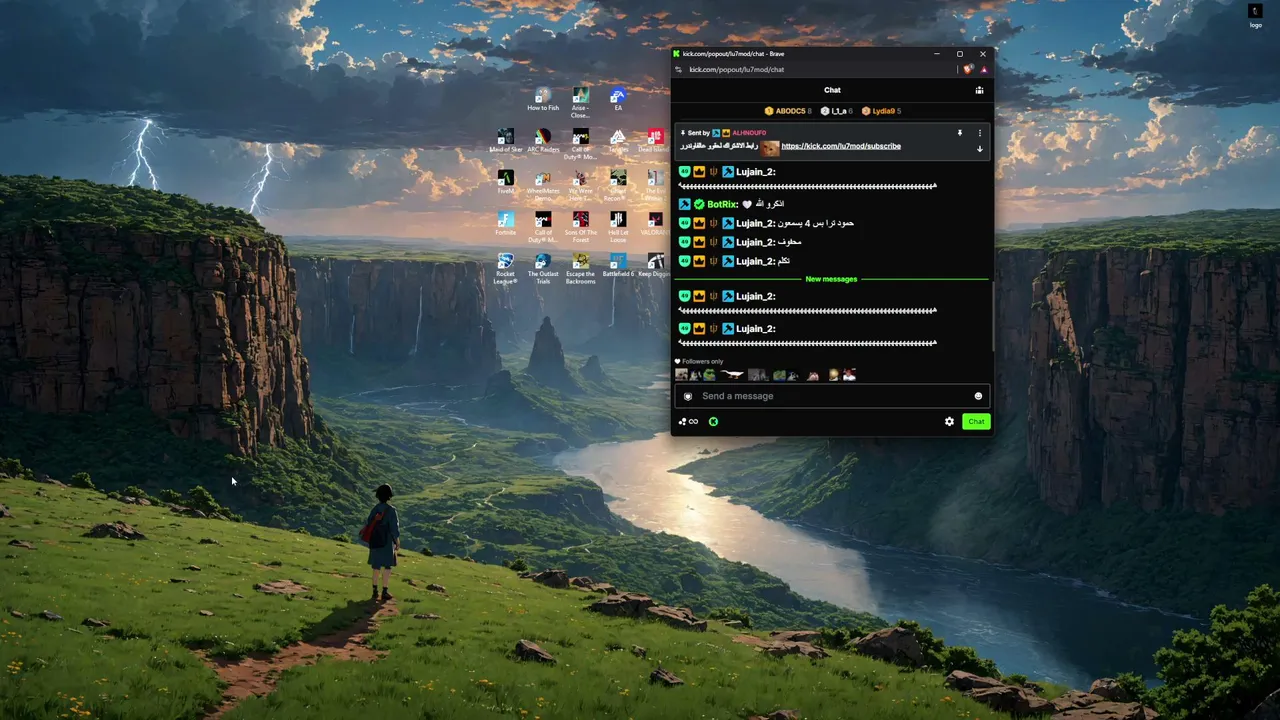Launch Hell Let Loose shortcut
Screen dimensions: 1280x720
(618, 226)
